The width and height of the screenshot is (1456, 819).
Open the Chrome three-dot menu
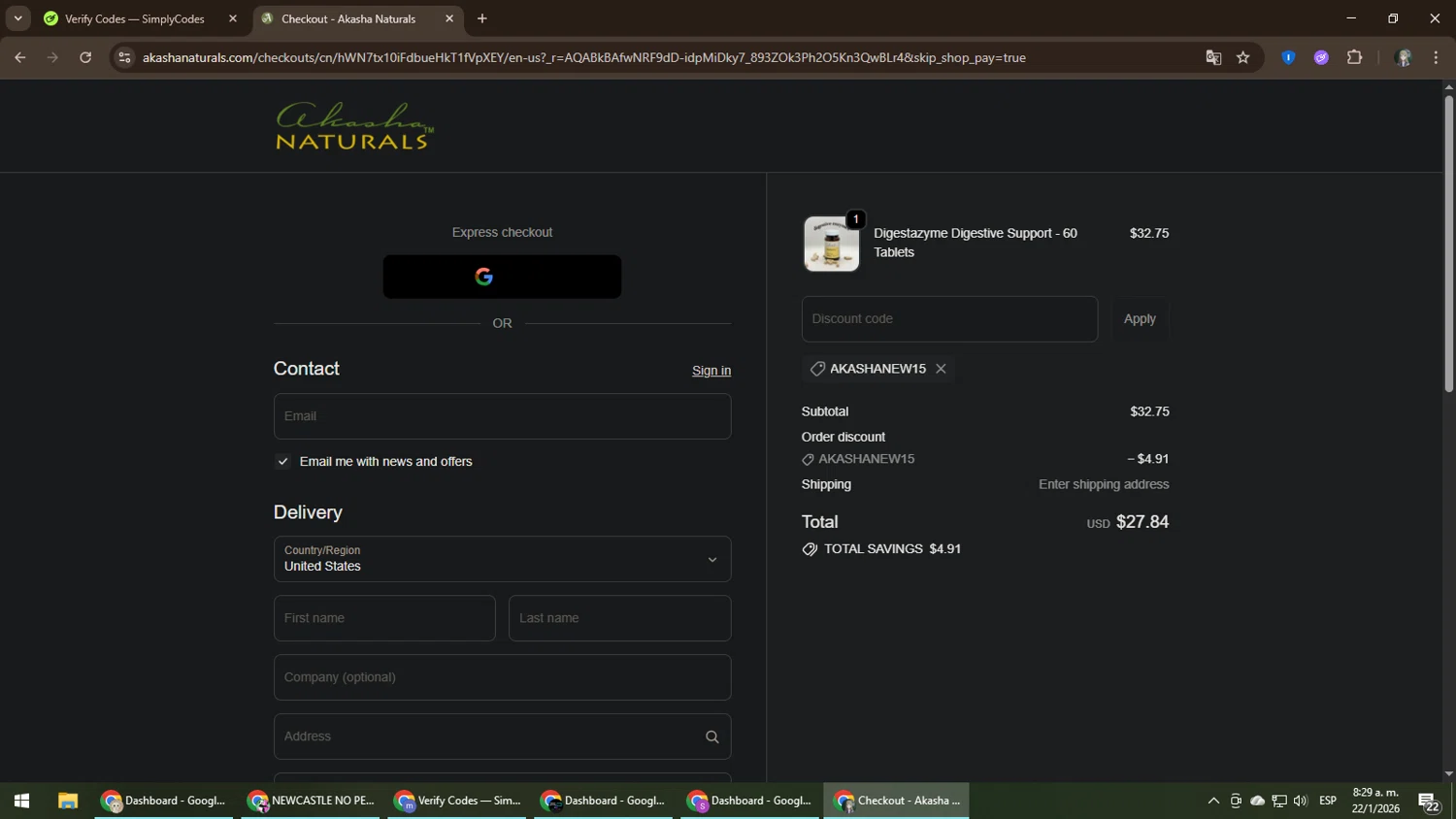point(1436,57)
